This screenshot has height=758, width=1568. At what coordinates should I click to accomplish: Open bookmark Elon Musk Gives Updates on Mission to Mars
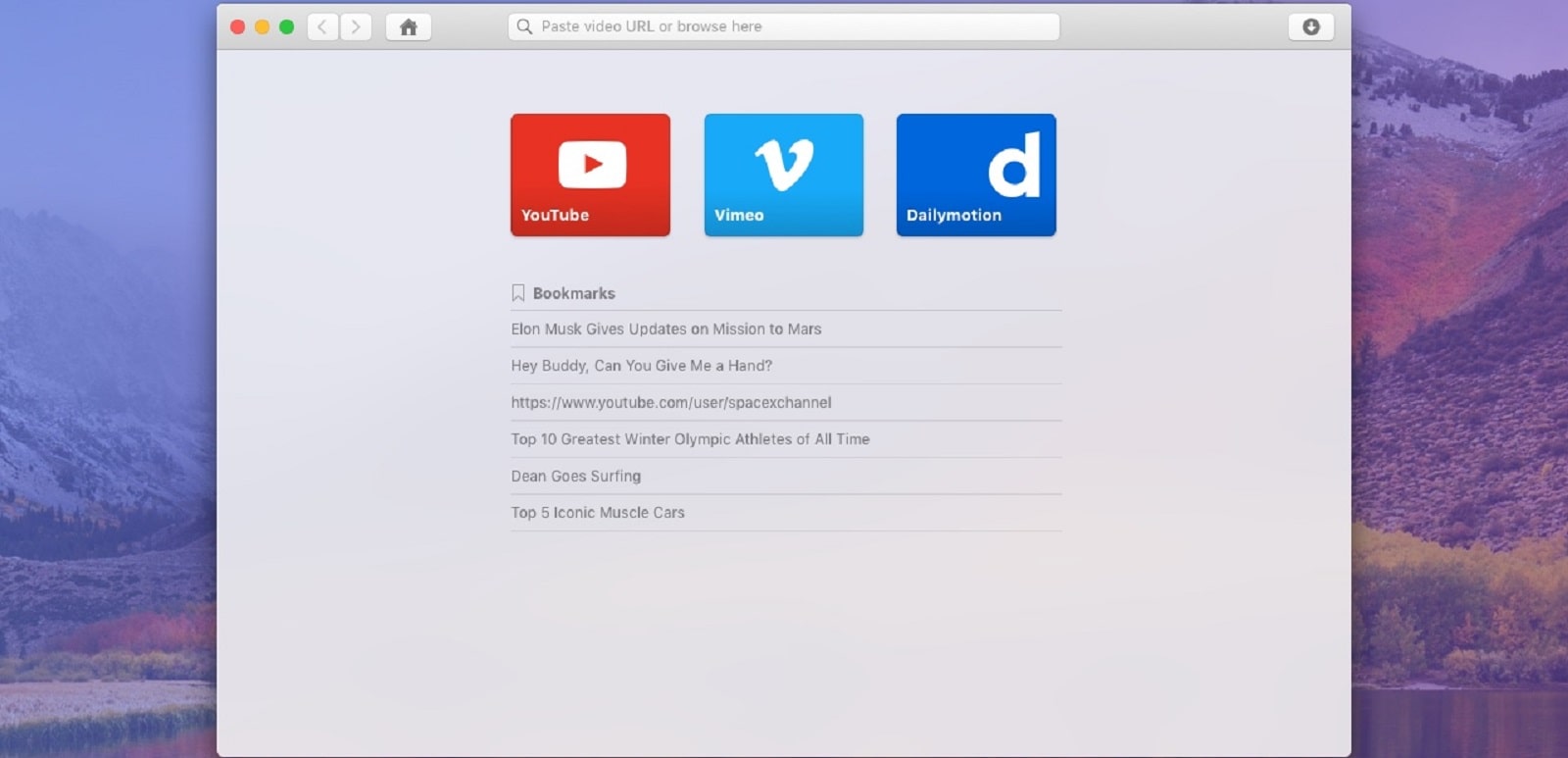[786, 329]
